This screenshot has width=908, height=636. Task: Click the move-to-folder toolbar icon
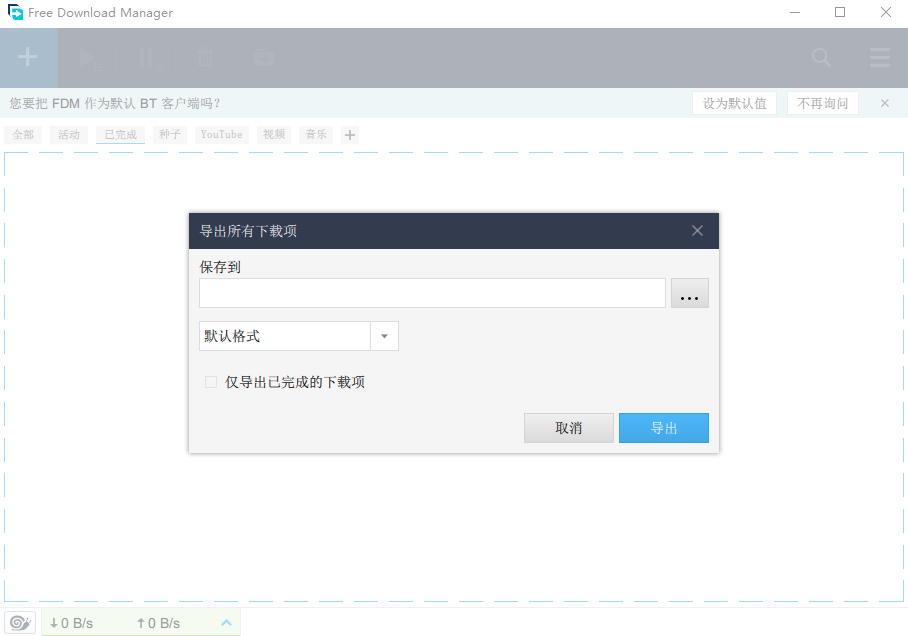pyautogui.click(x=264, y=58)
